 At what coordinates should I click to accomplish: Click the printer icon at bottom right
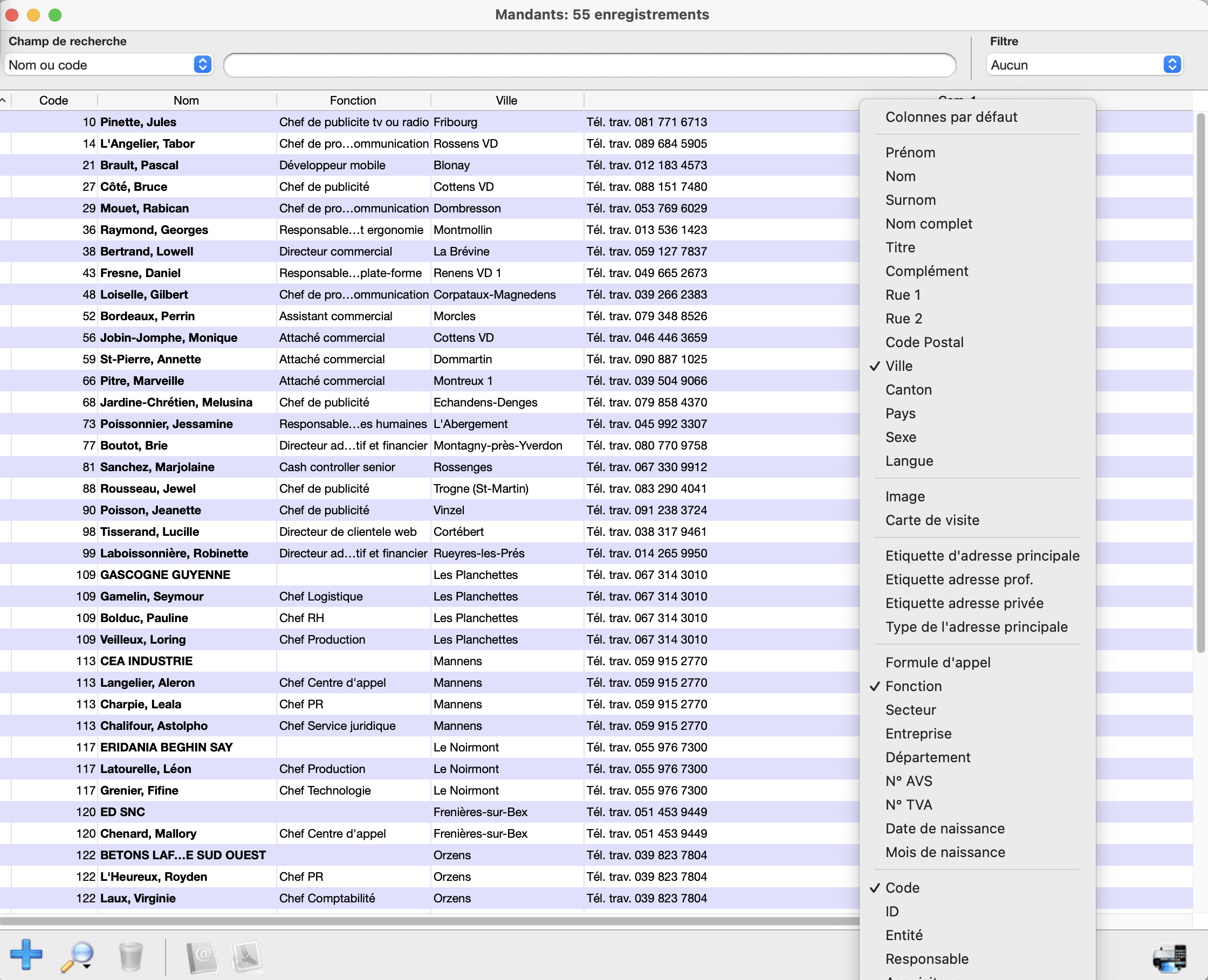click(x=1169, y=958)
